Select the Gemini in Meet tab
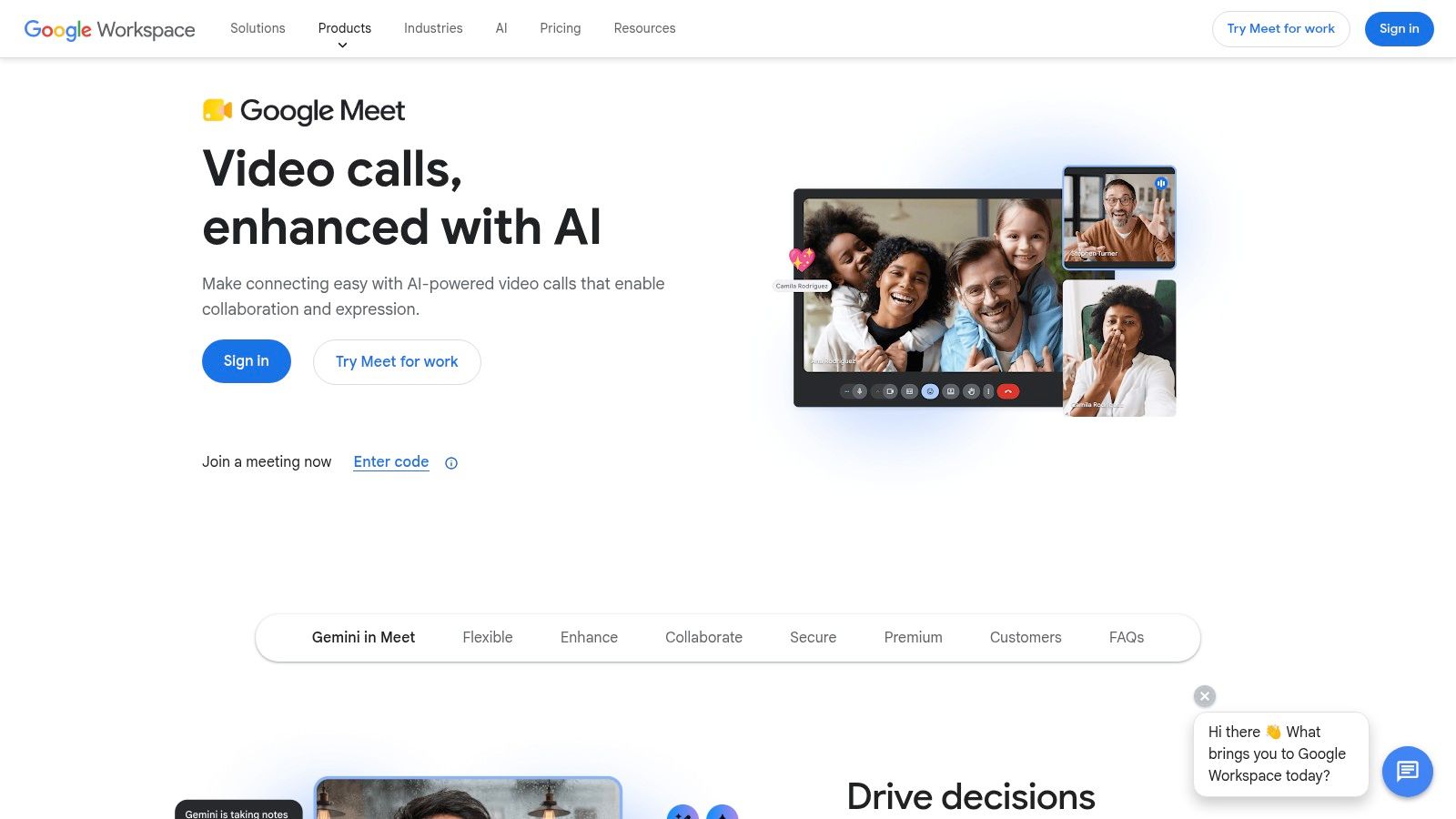The height and width of the screenshot is (819, 1456). coord(363,638)
